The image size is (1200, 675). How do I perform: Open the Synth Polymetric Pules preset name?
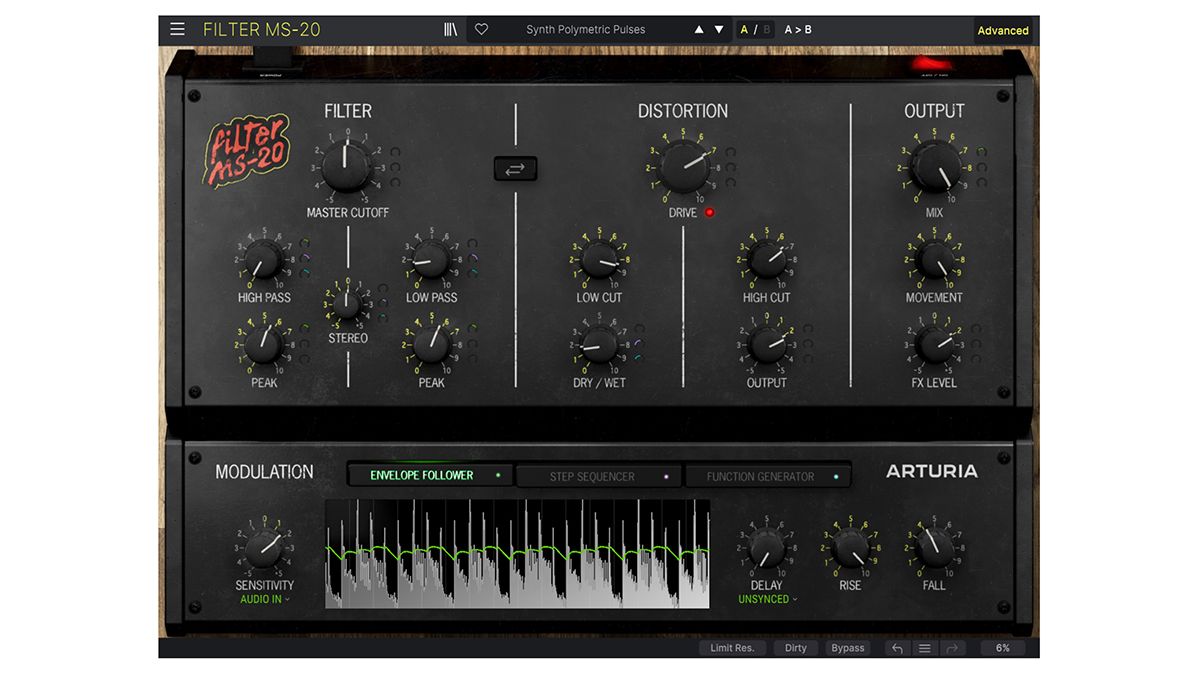(586, 30)
